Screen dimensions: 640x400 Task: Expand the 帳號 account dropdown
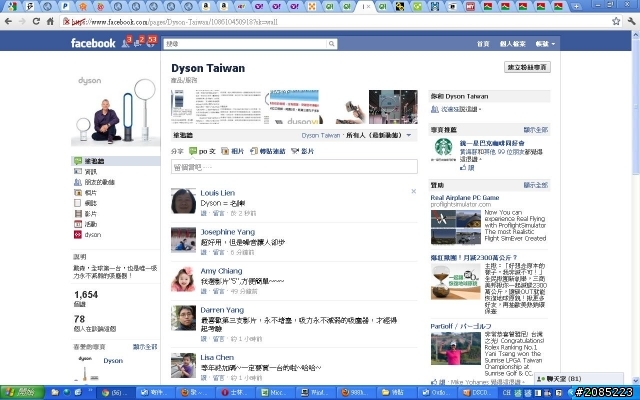545,44
